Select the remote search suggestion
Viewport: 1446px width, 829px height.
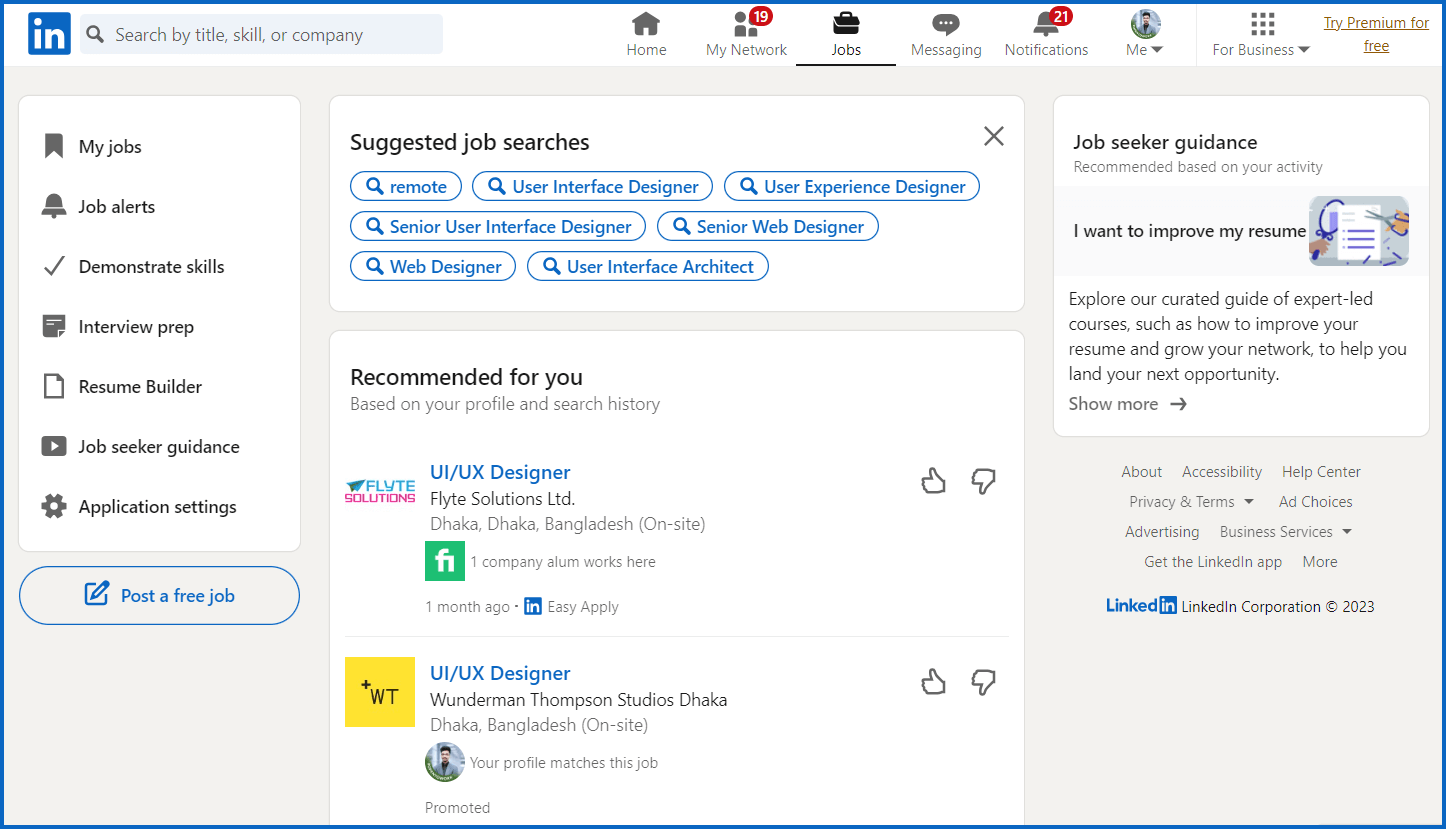(x=406, y=187)
